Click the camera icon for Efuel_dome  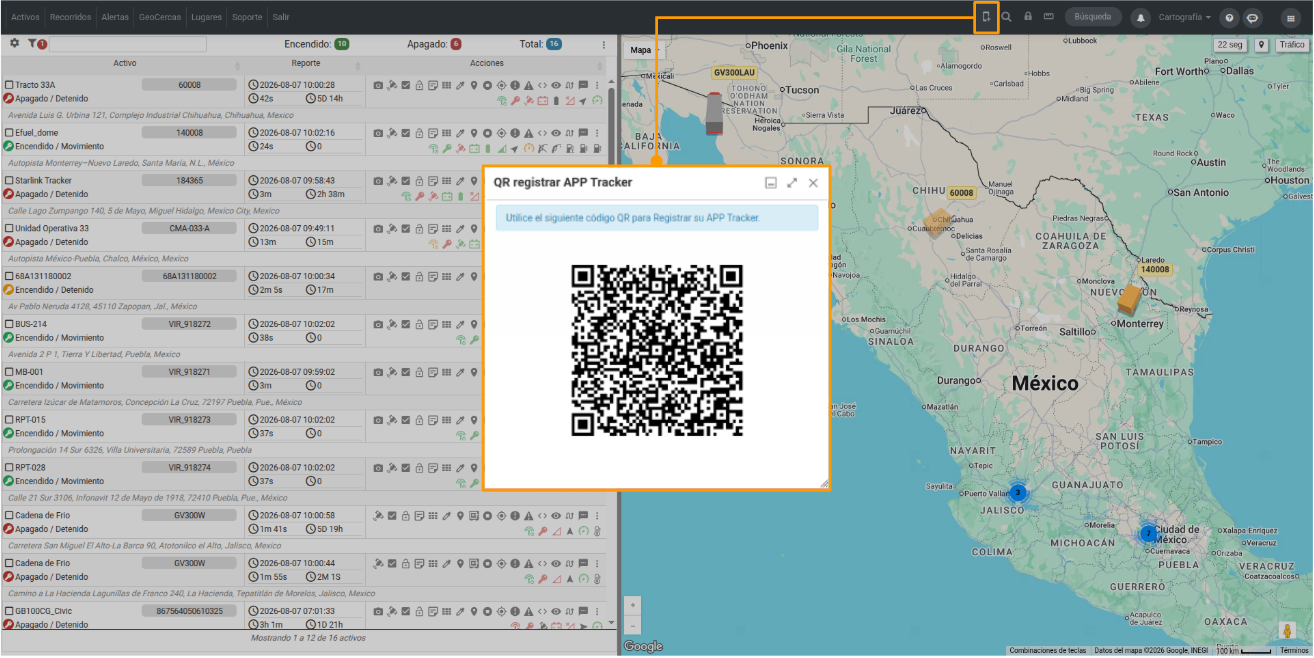pos(378,132)
